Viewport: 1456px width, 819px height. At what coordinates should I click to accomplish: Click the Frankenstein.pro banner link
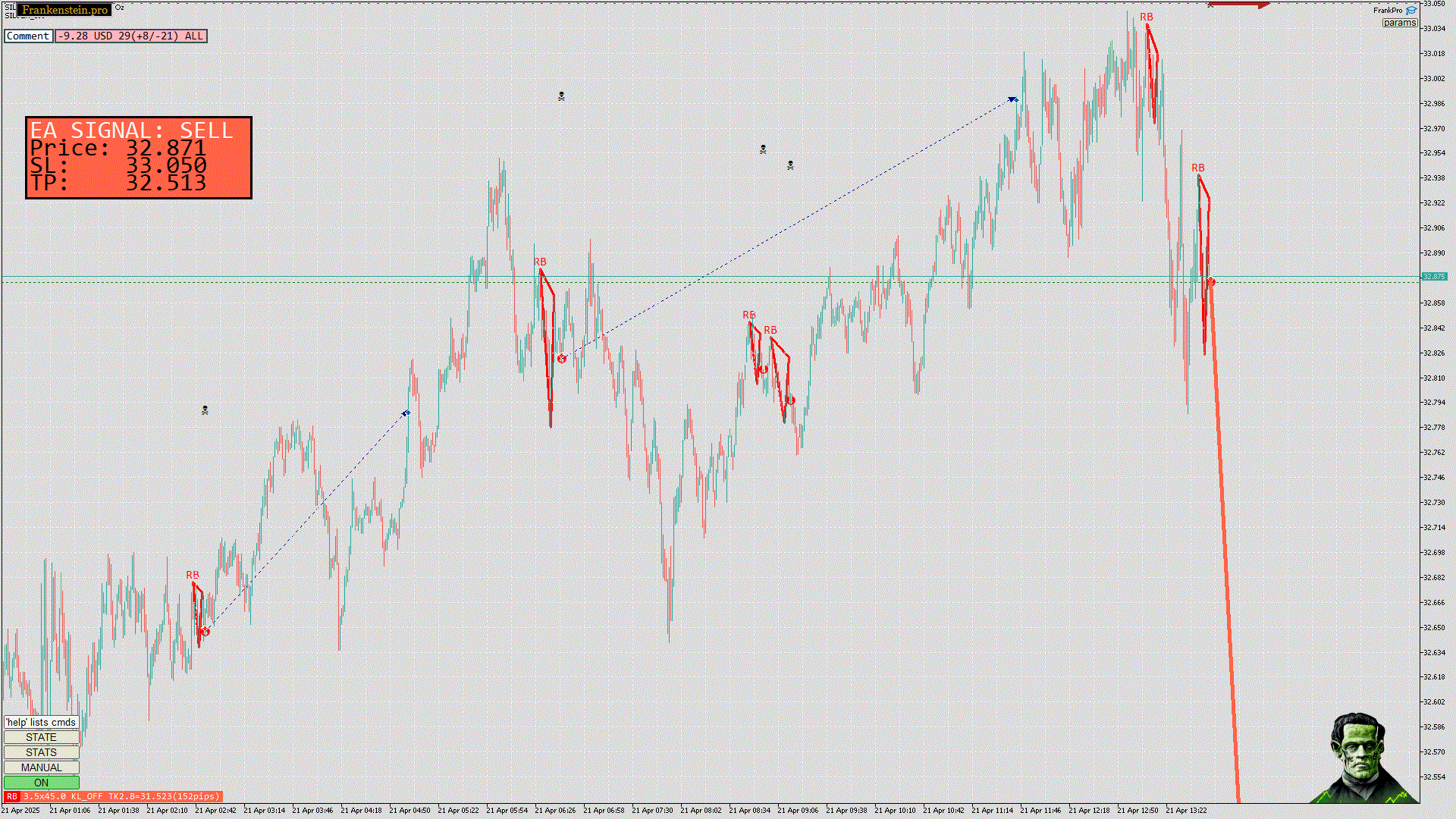[64, 10]
